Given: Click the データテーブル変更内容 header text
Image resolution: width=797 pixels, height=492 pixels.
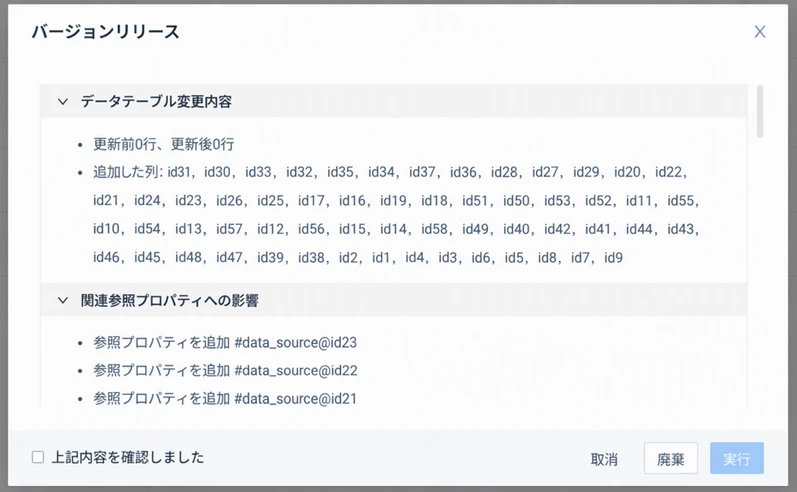Looking at the screenshot, I should pyautogui.click(x=156, y=102).
